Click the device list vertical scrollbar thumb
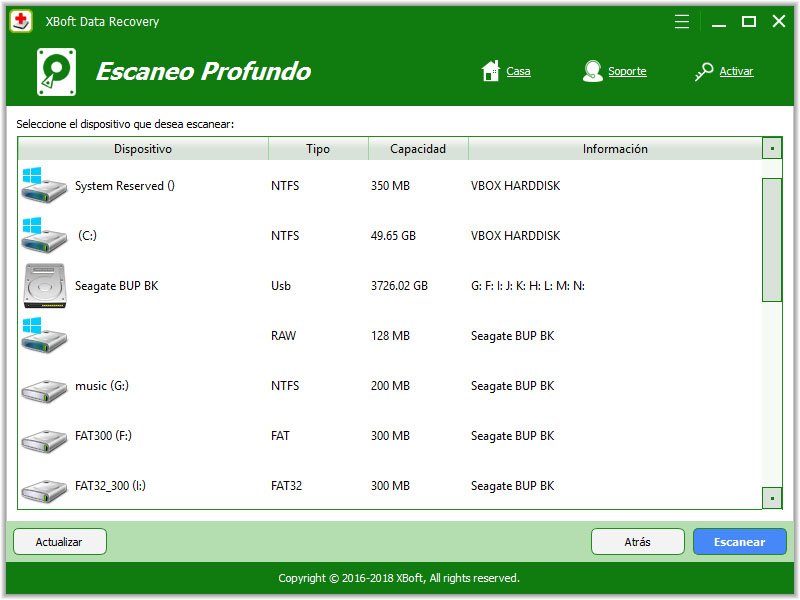 coord(772,240)
